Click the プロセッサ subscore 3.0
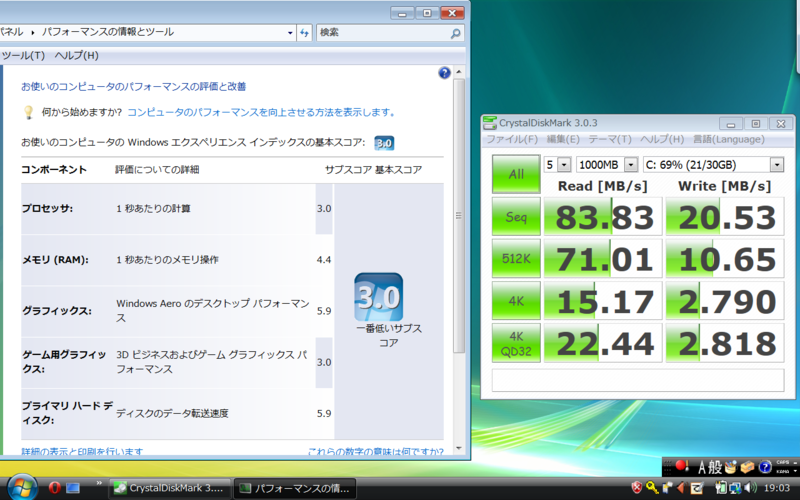The image size is (800, 500). tap(324, 209)
